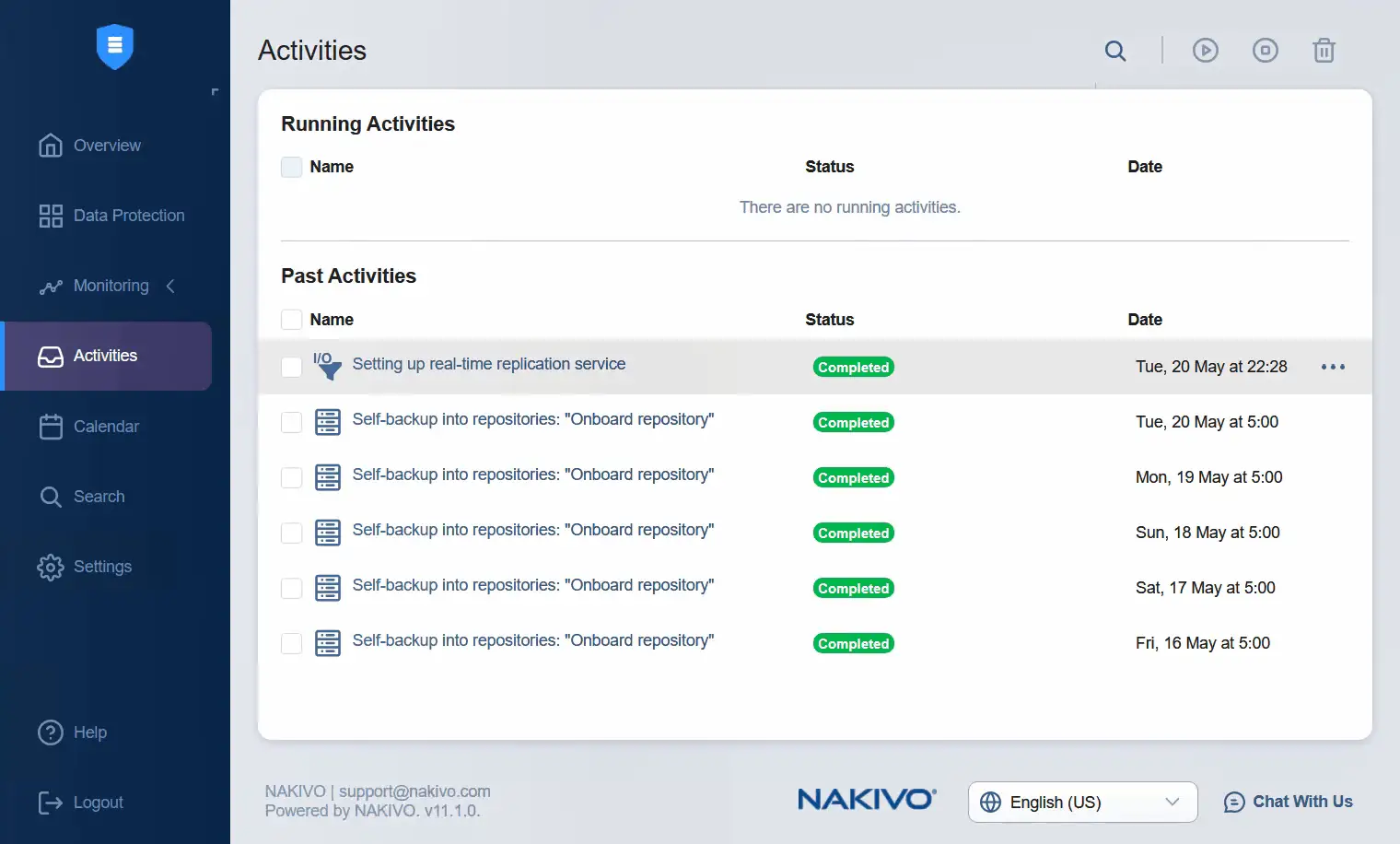The height and width of the screenshot is (844, 1400).
Task: Click the real-time replication I/O filter icon
Action: pos(326,366)
